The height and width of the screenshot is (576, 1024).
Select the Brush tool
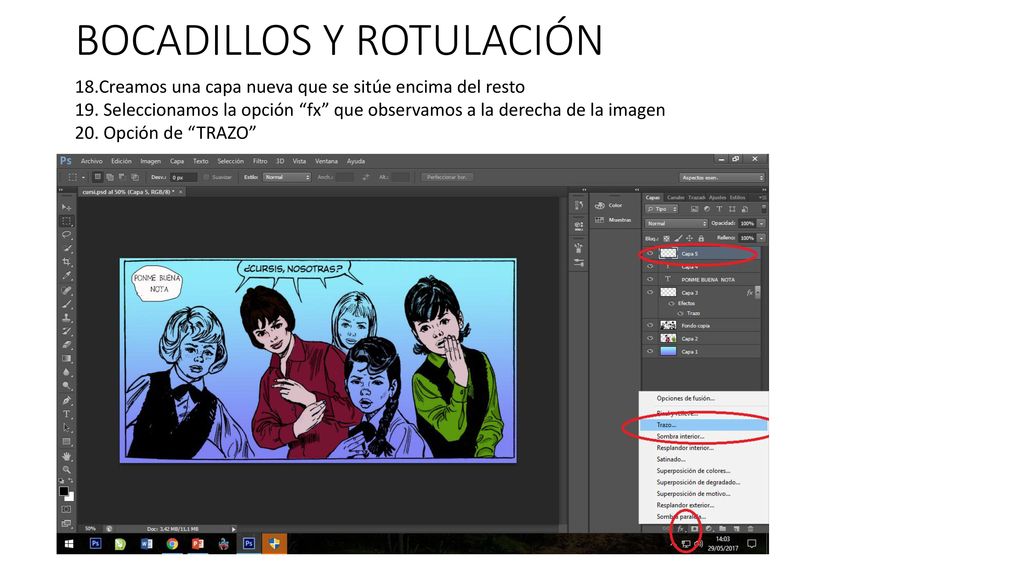click(67, 304)
